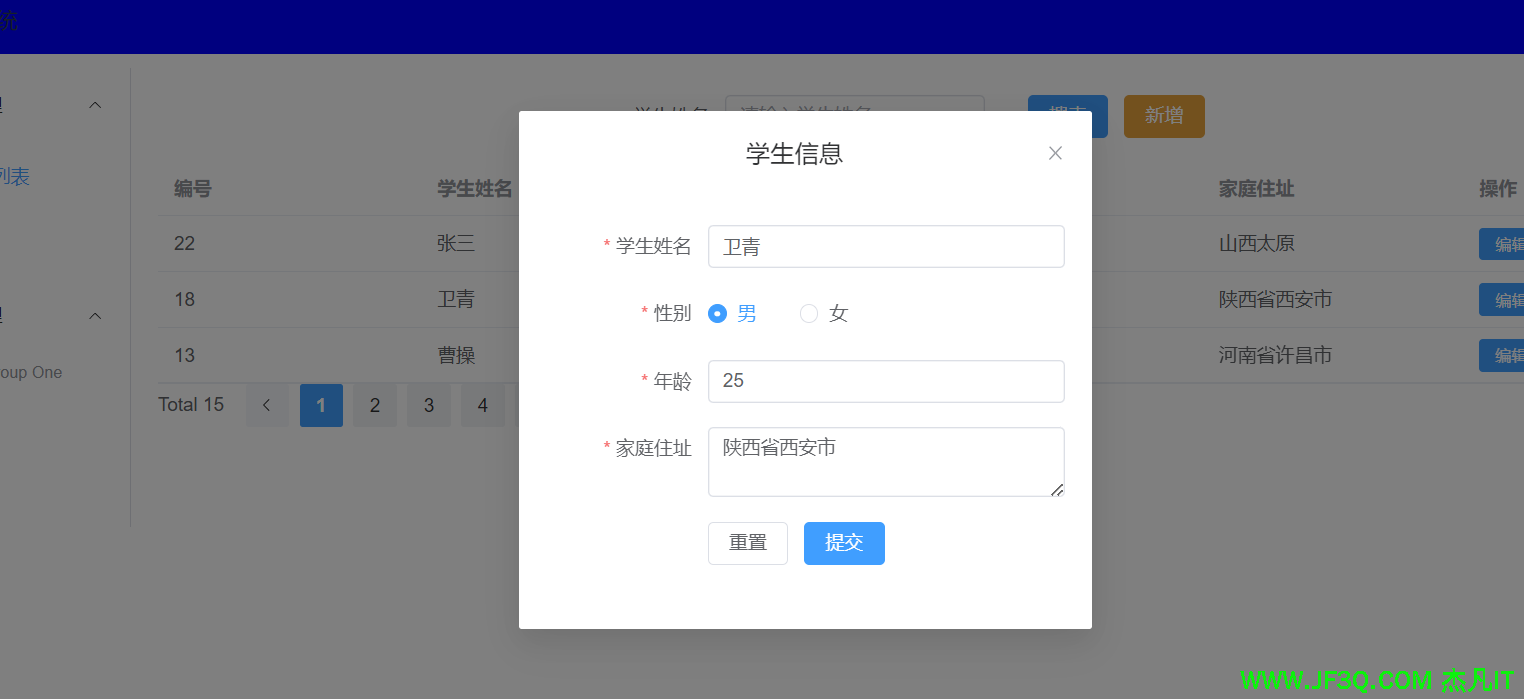Click the orange 新增 button
1524x699 pixels.
(1164, 116)
